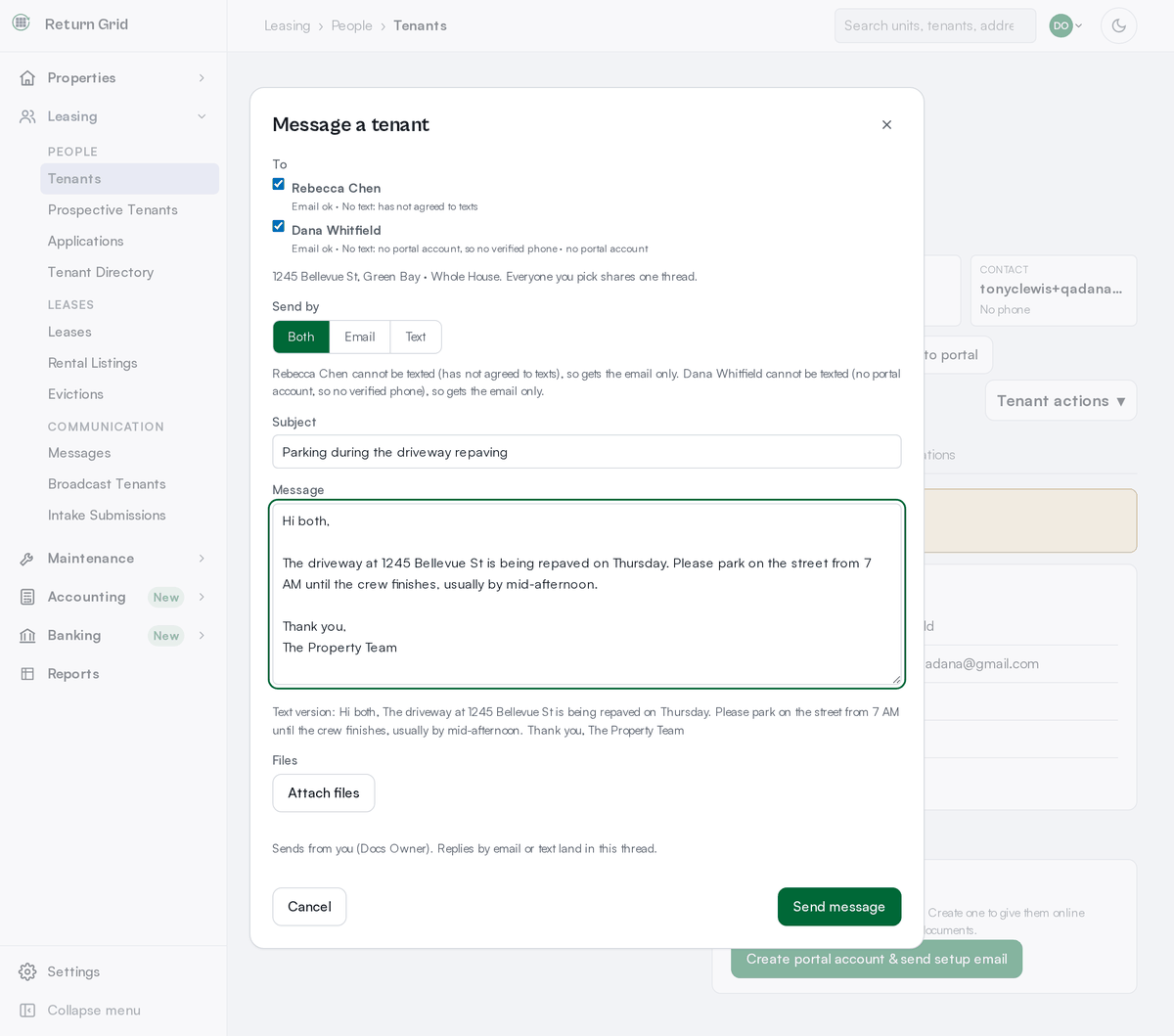1174x1036 pixels.
Task: Click Attach files button
Action: click(x=324, y=793)
